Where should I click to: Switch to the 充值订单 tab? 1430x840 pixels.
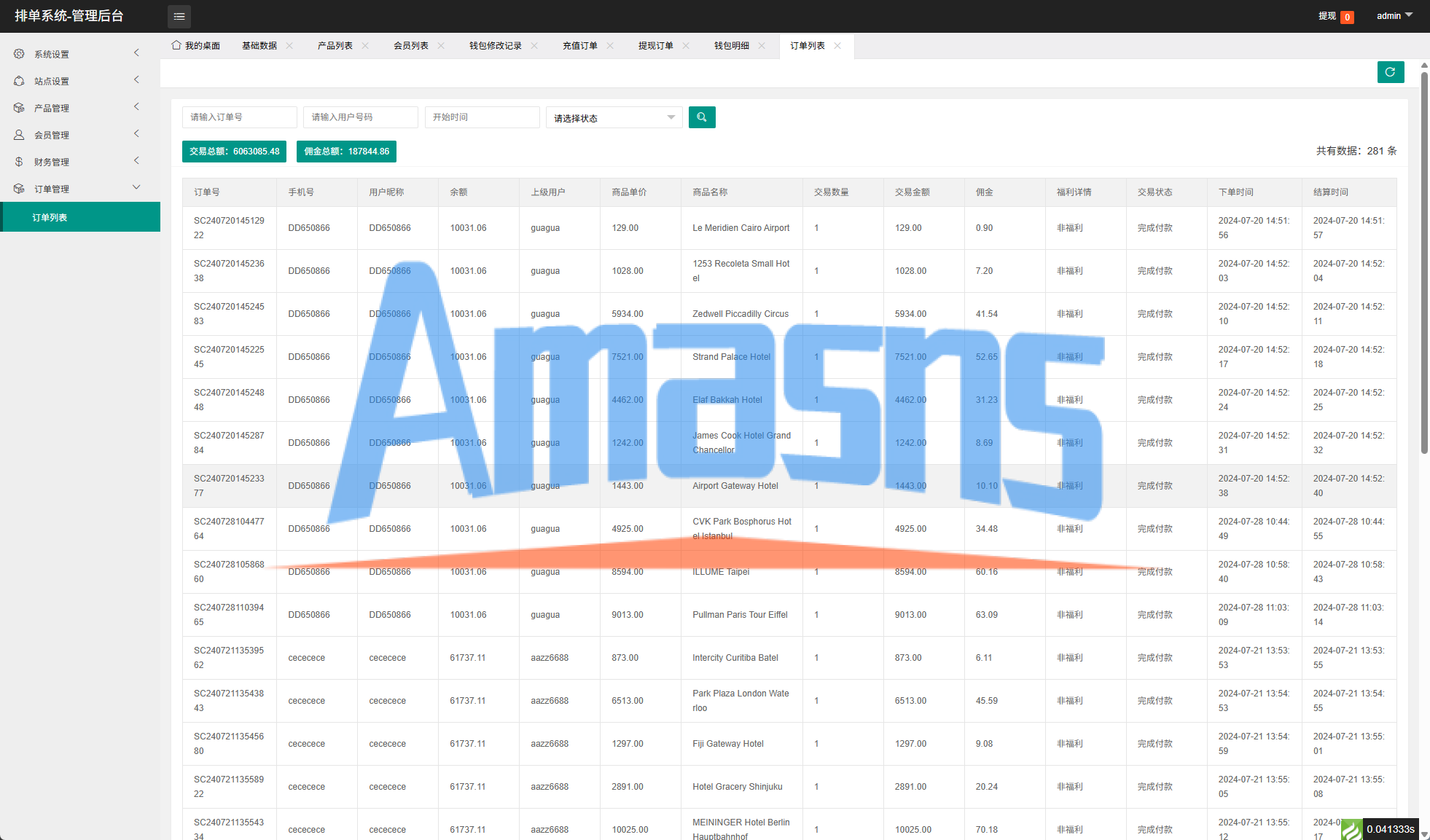tap(579, 45)
